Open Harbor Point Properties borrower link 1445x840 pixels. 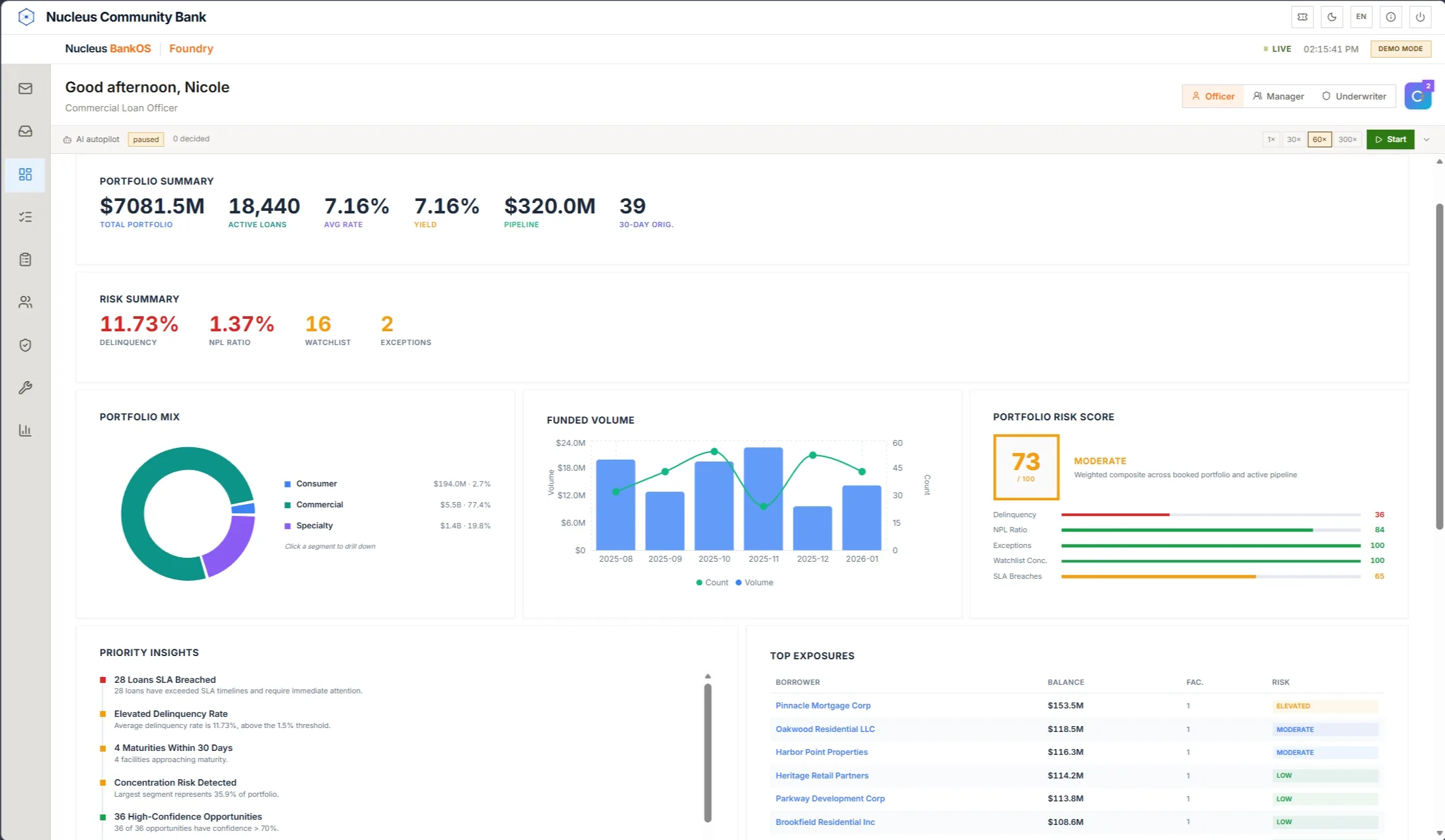(x=822, y=752)
